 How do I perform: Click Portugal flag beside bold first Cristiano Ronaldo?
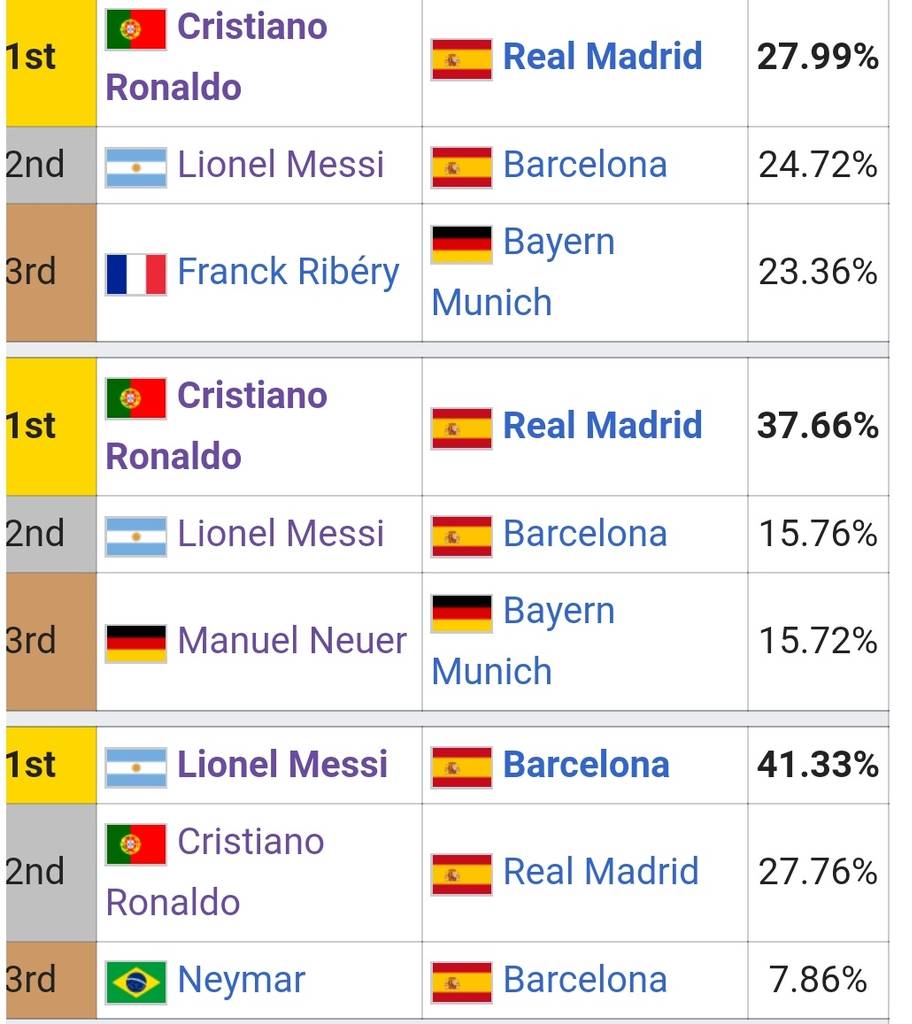pyautogui.click(x=136, y=29)
